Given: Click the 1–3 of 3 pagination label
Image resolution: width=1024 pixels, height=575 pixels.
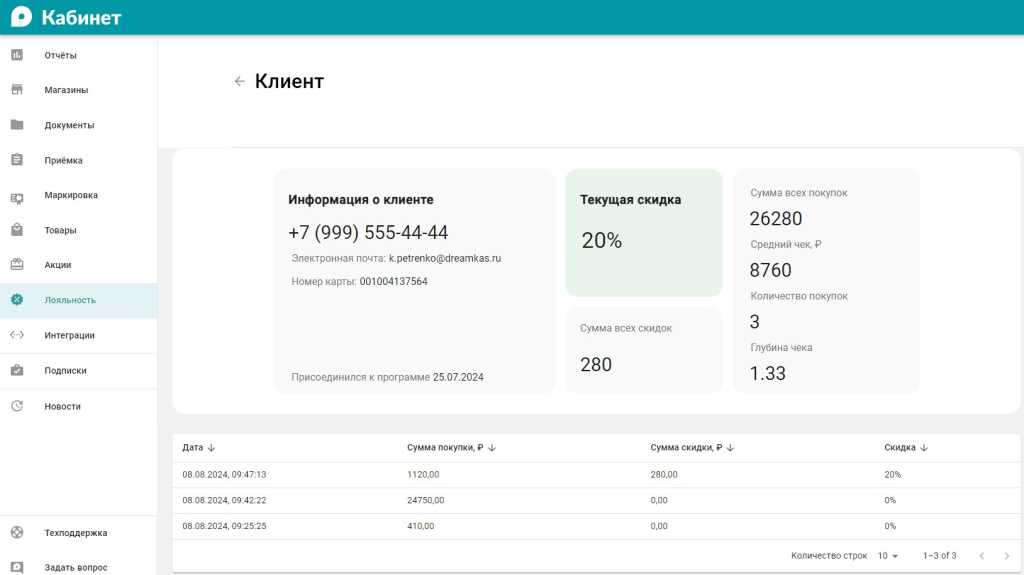Looking at the screenshot, I should tap(939, 555).
